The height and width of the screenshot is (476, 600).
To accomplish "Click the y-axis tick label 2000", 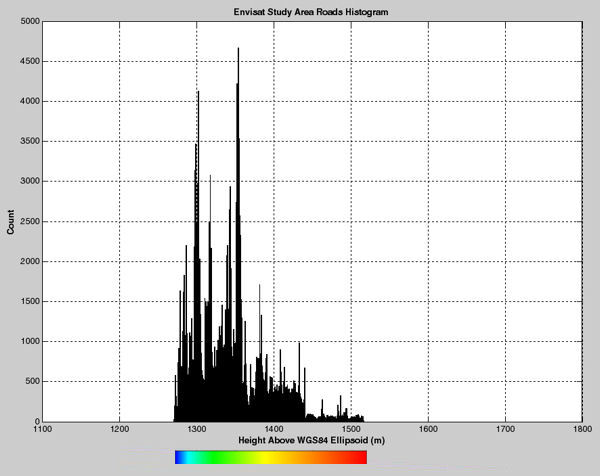I will tap(30, 261).
